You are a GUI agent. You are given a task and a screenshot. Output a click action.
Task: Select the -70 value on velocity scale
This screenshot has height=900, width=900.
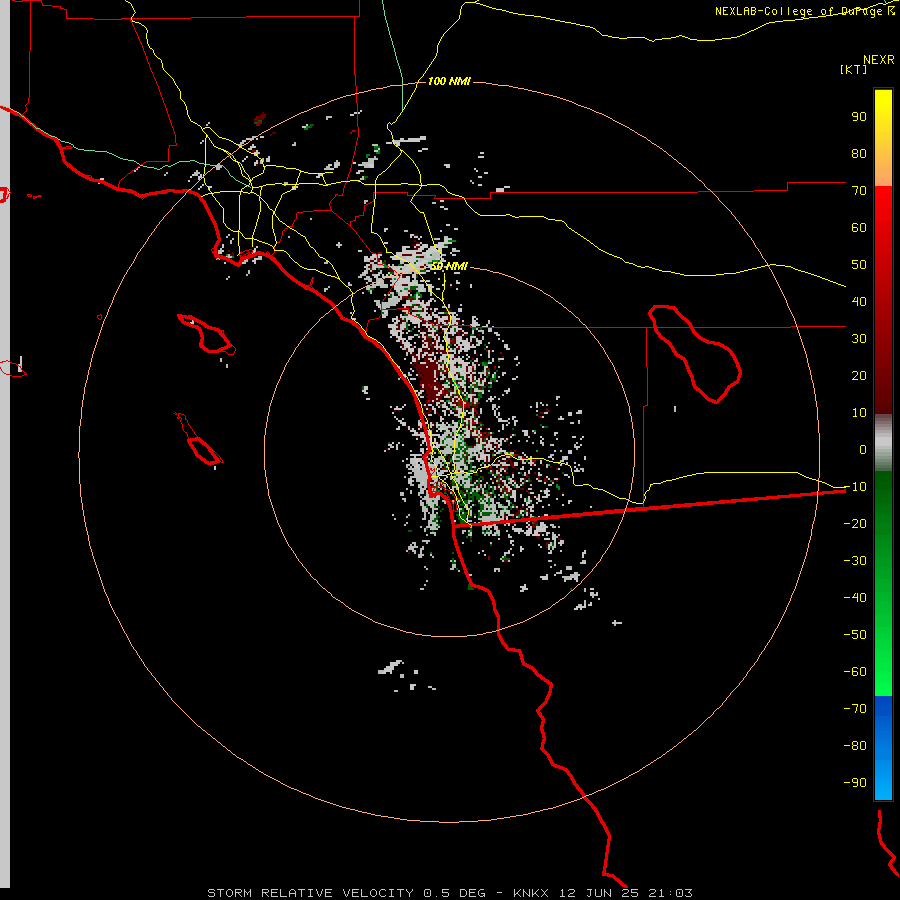[x=855, y=709]
